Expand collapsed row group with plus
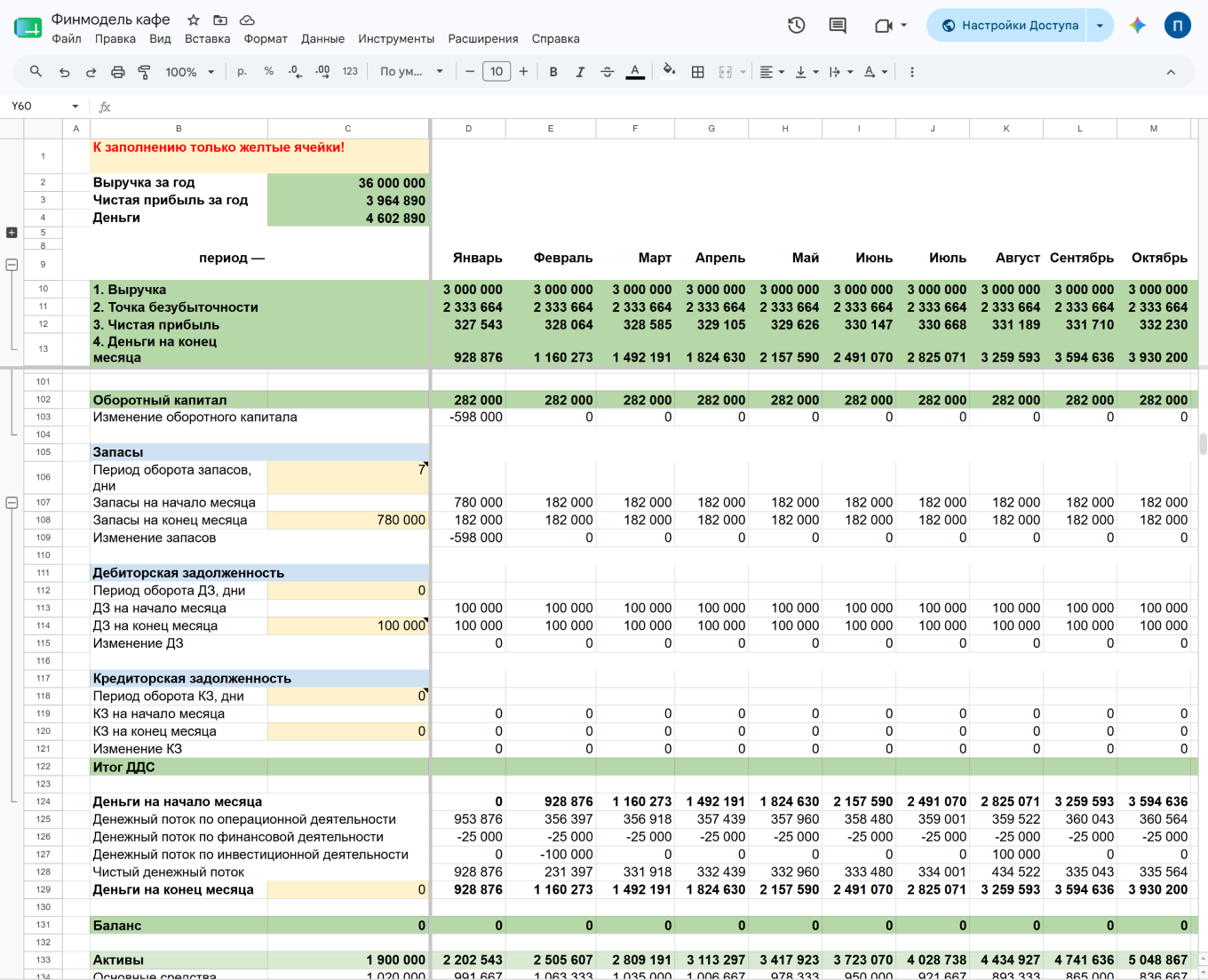The image size is (1208, 980). pyautogui.click(x=12, y=233)
